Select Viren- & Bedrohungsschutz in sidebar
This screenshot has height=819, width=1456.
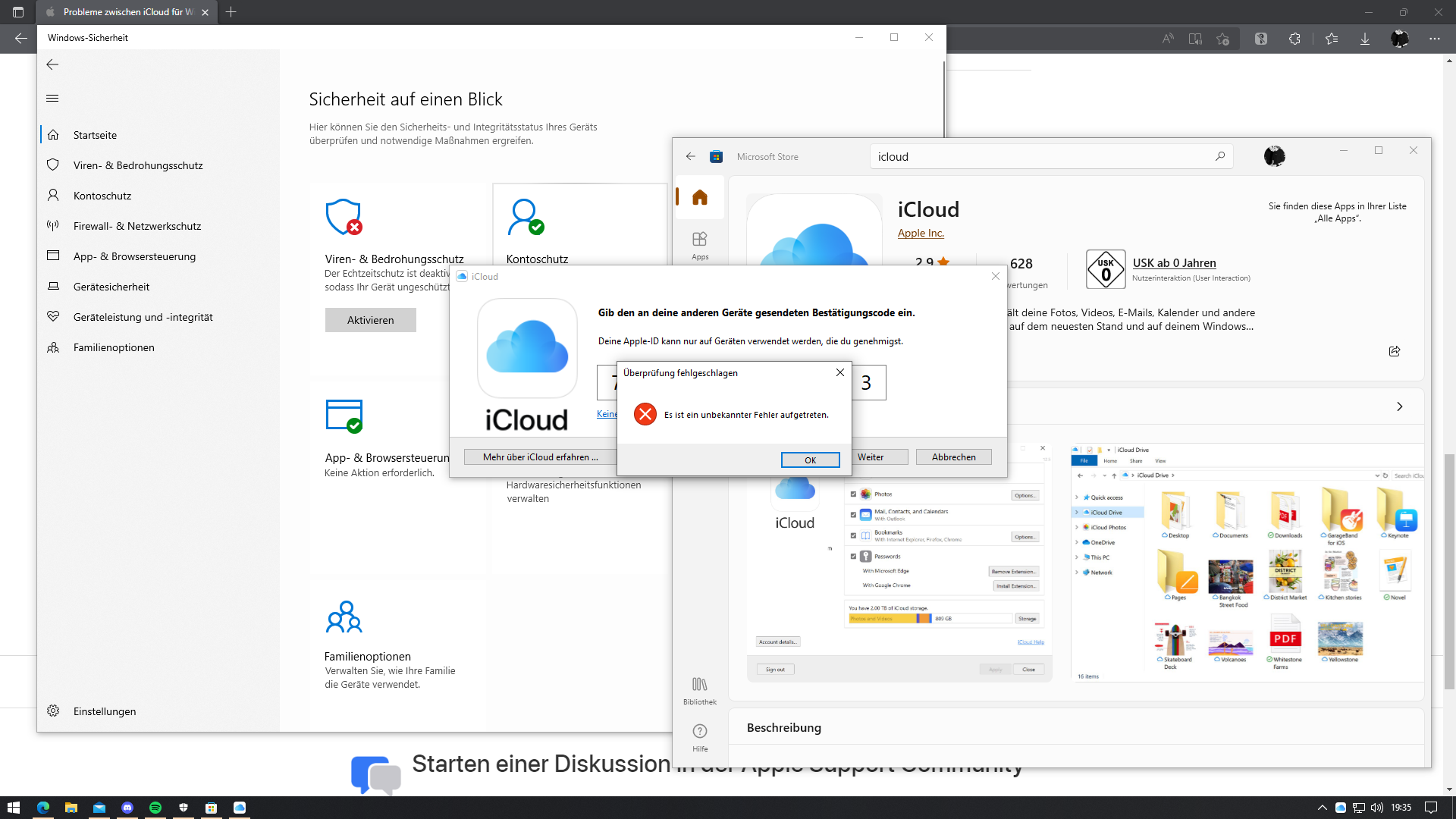(138, 165)
